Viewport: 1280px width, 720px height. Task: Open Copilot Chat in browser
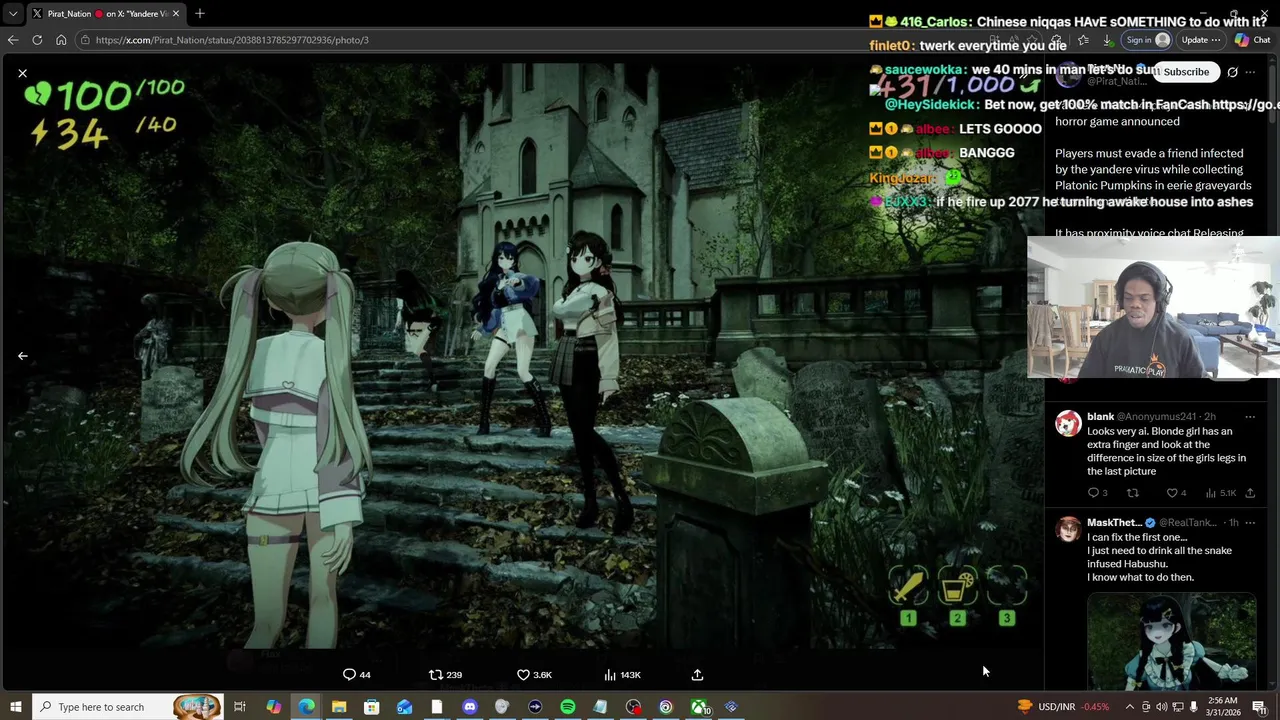(1252, 40)
